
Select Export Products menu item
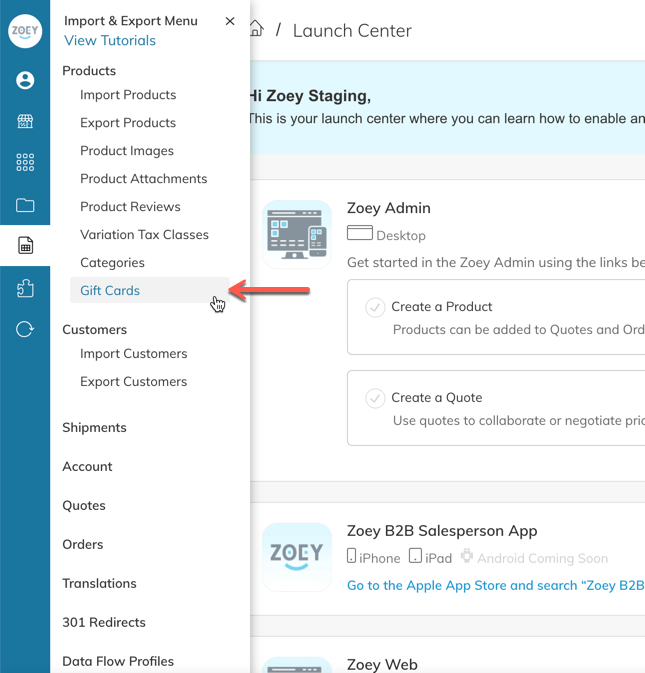128,123
